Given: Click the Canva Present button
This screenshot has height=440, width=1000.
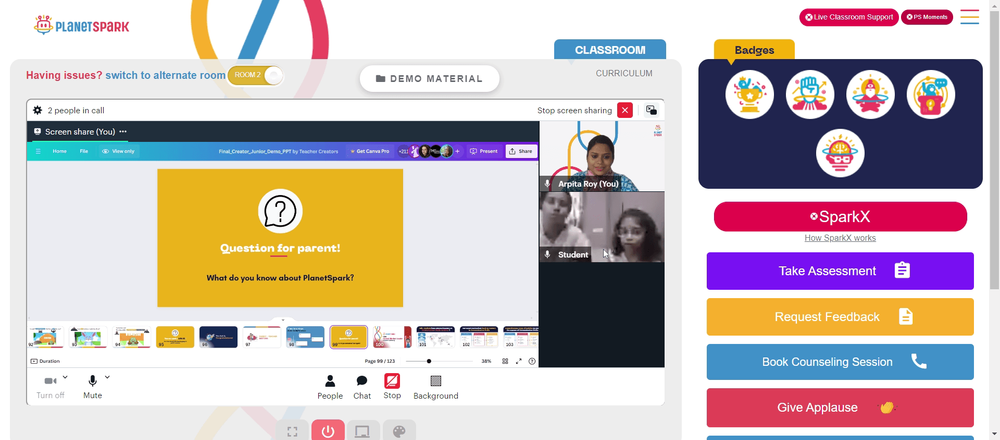Looking at the screenshot, I should coord(483,151).
